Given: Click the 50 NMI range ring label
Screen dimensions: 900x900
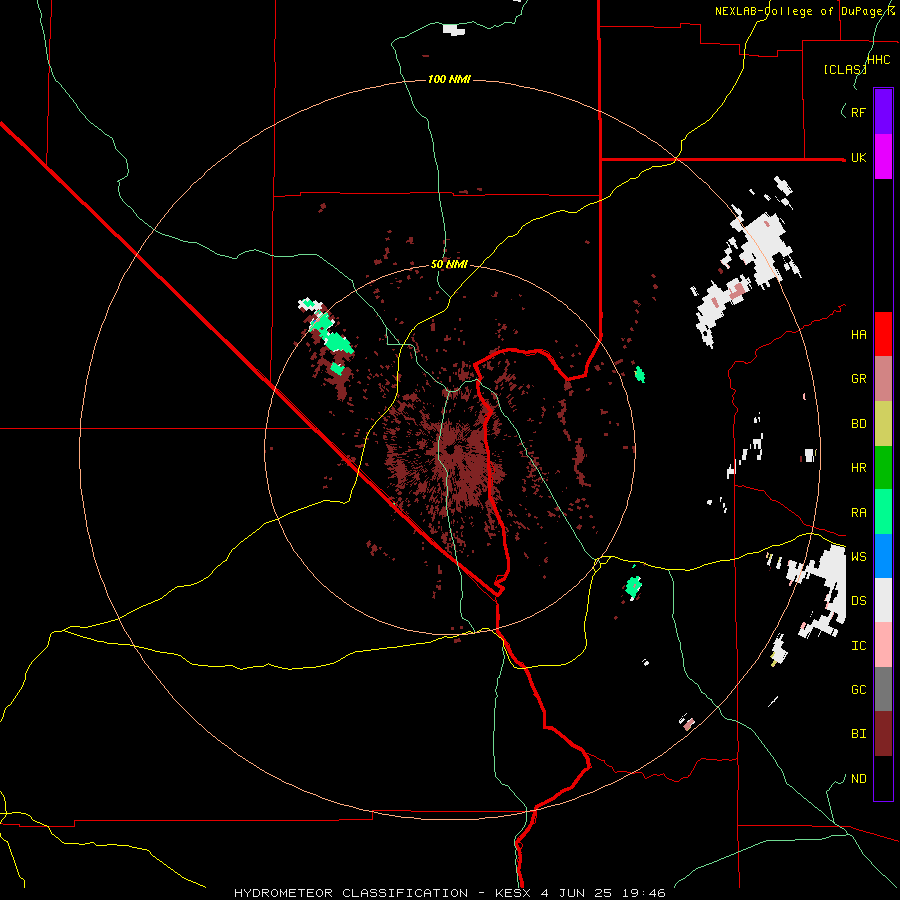Looking at the screenshot, I should pyautogui.click(x=449, y=265).
